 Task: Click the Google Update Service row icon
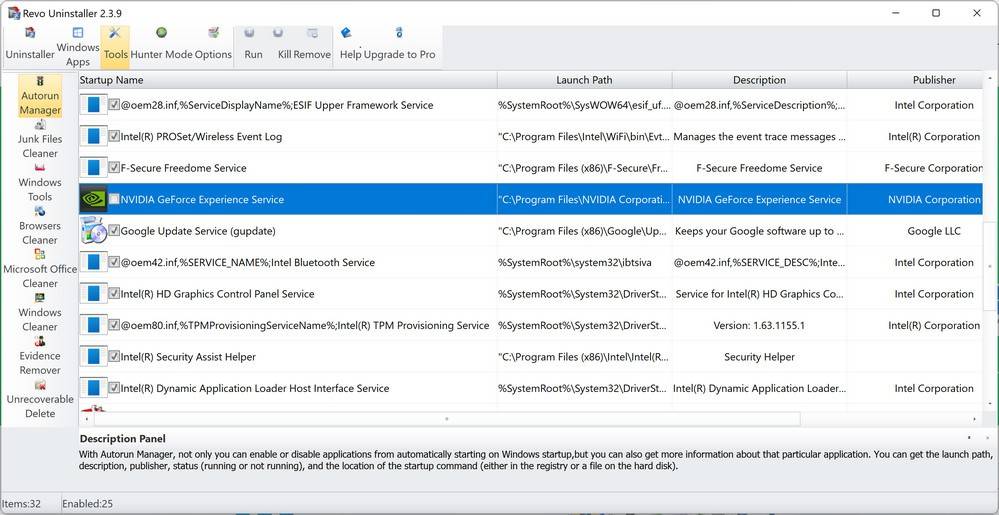click(94, 231)
